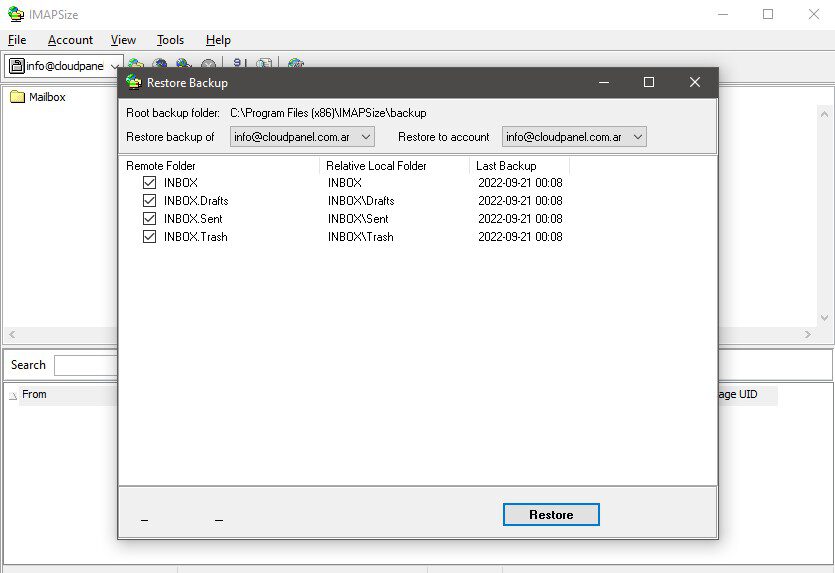Screen dimensions: 835x573
Task: Deselect the INBOX.Trash checkbox
Action: 149,237
